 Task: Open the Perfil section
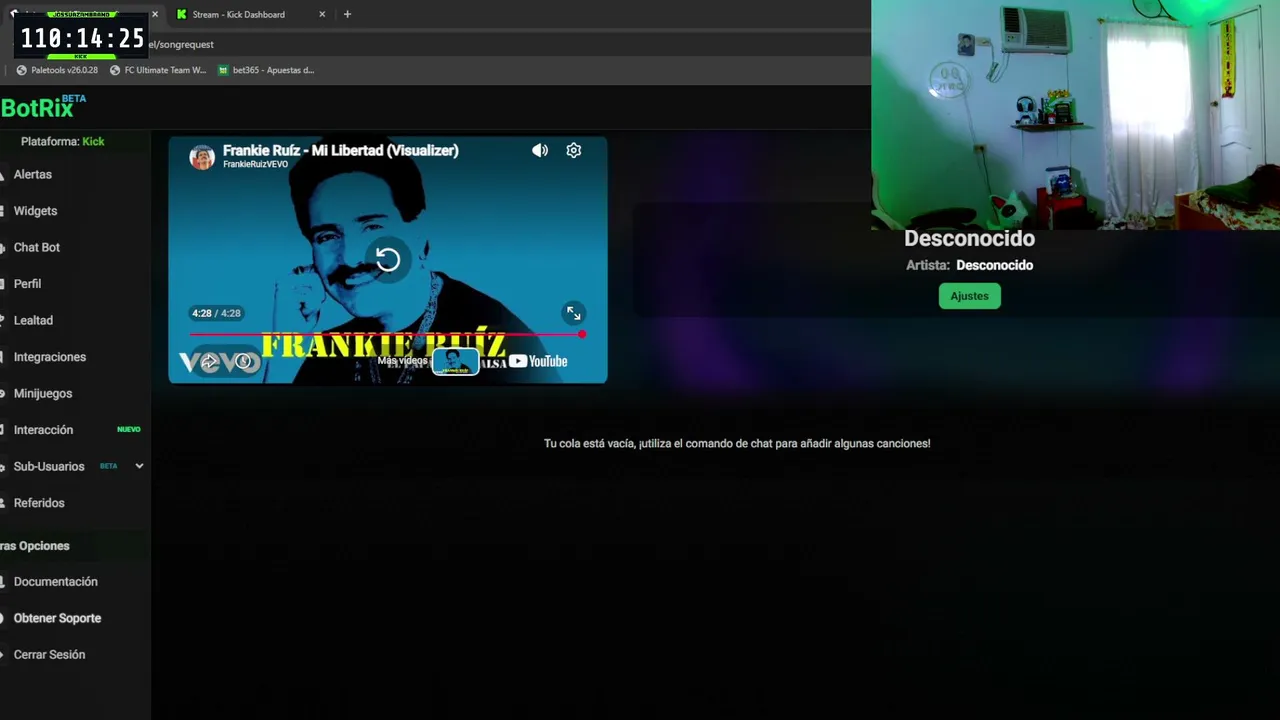27,284
